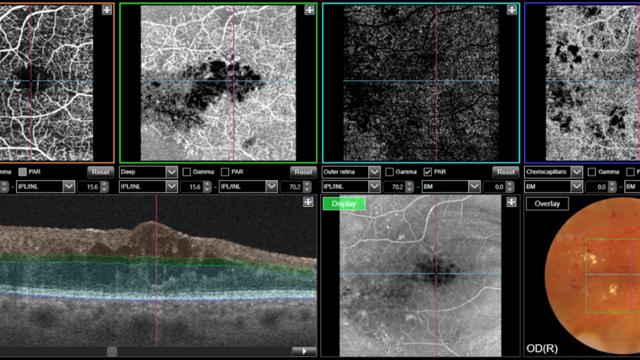The height and width of the screenshot is (360, 640).
Task: Expand the Outer retina panel via its corner icon
Action: coord(512,10)
